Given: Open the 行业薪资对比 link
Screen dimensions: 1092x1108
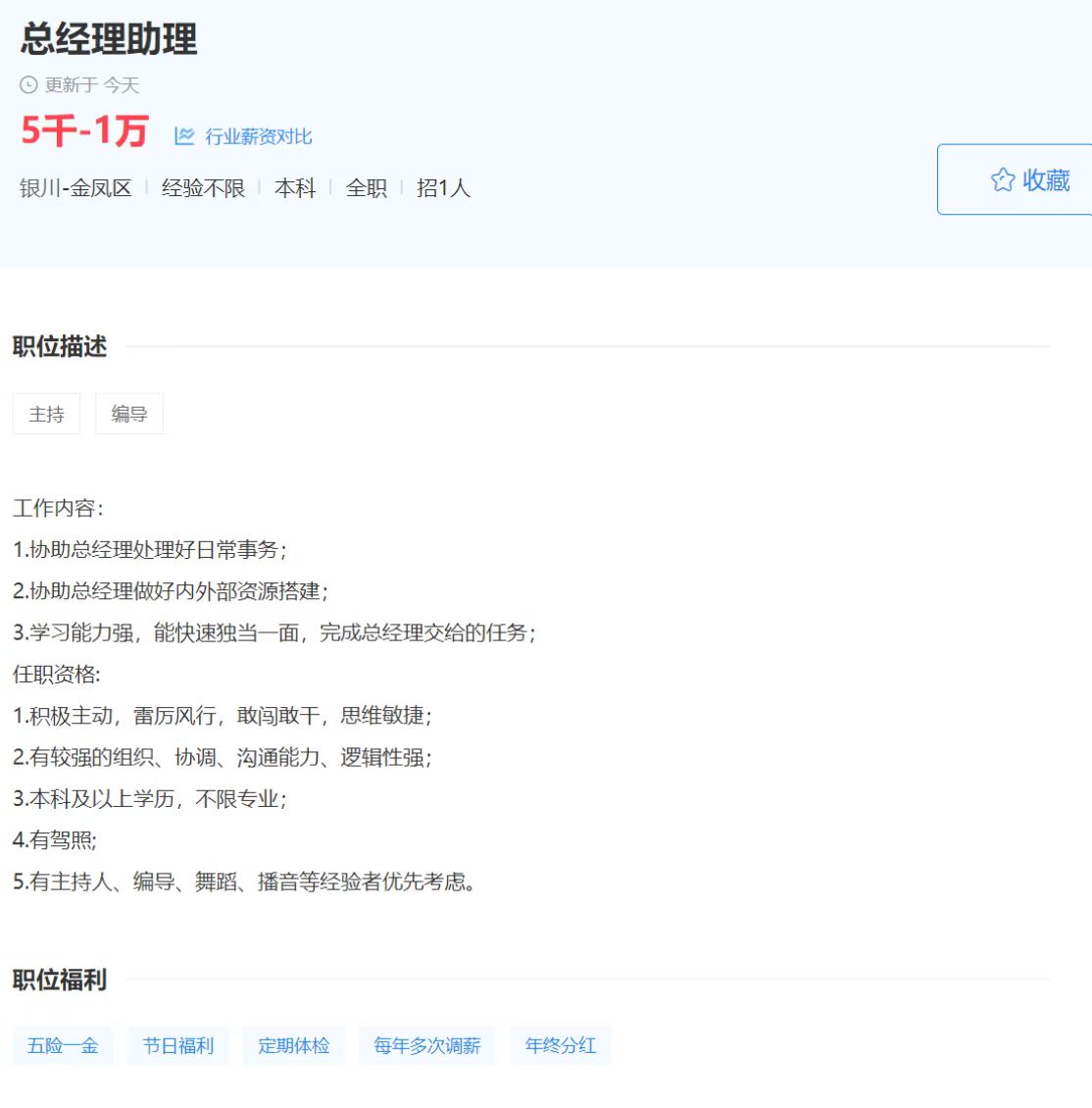Looking at the screenshot, I should [x=258, y=136].
